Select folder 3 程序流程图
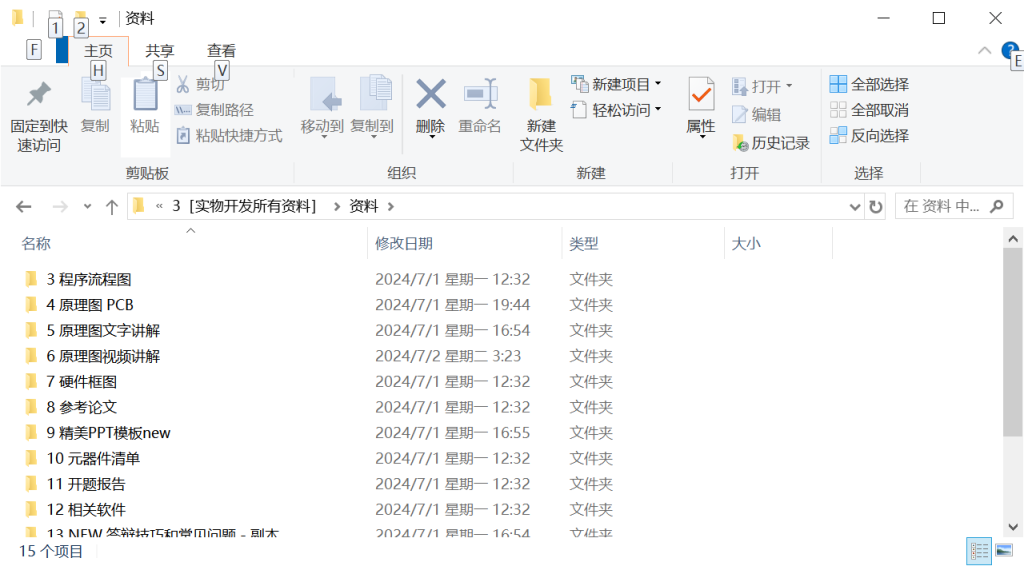The height and width of the screenshot is (566, 1024). tap(89, 279)
